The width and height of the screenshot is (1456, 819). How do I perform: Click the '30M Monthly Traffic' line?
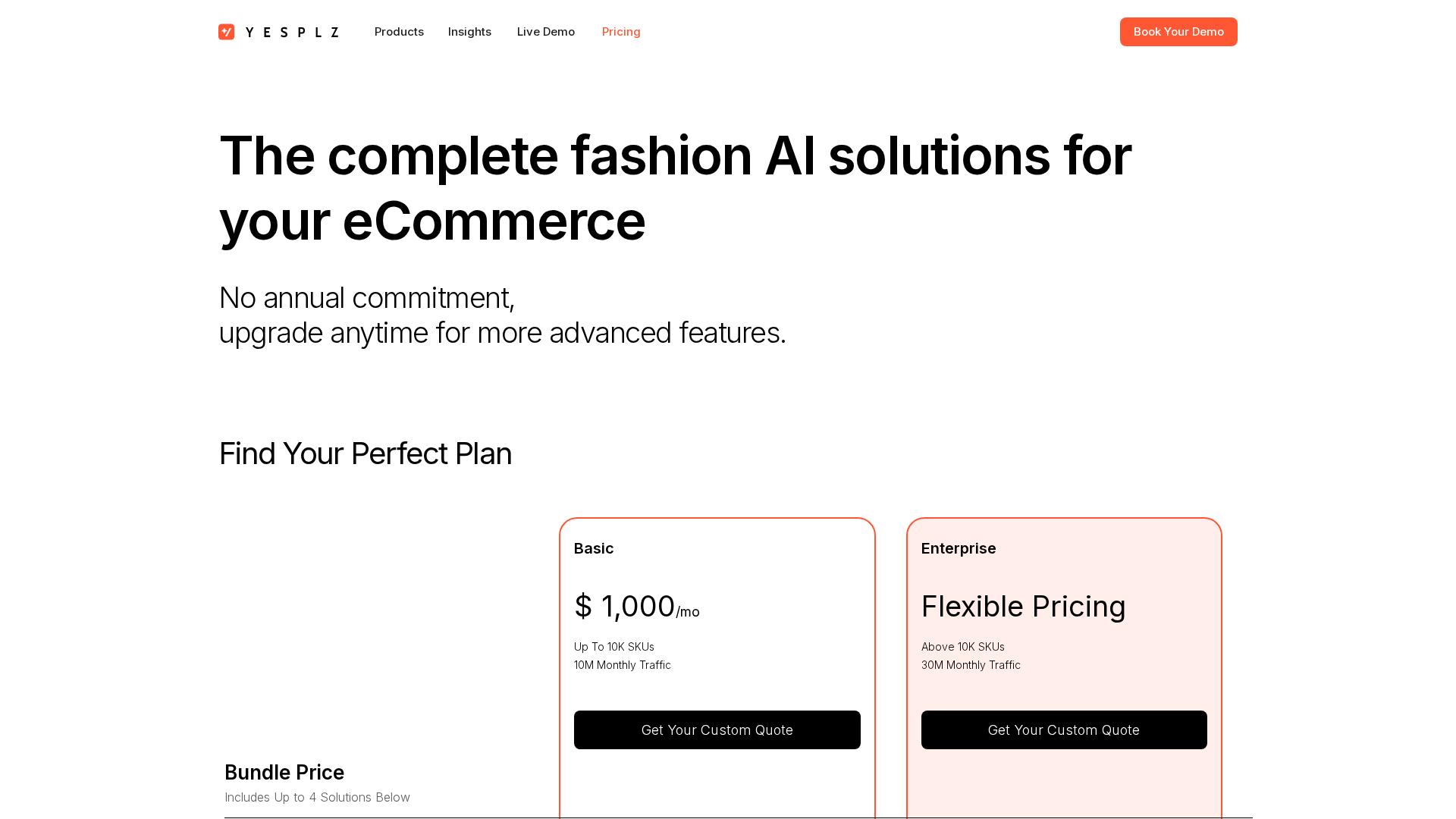(971, 665)
